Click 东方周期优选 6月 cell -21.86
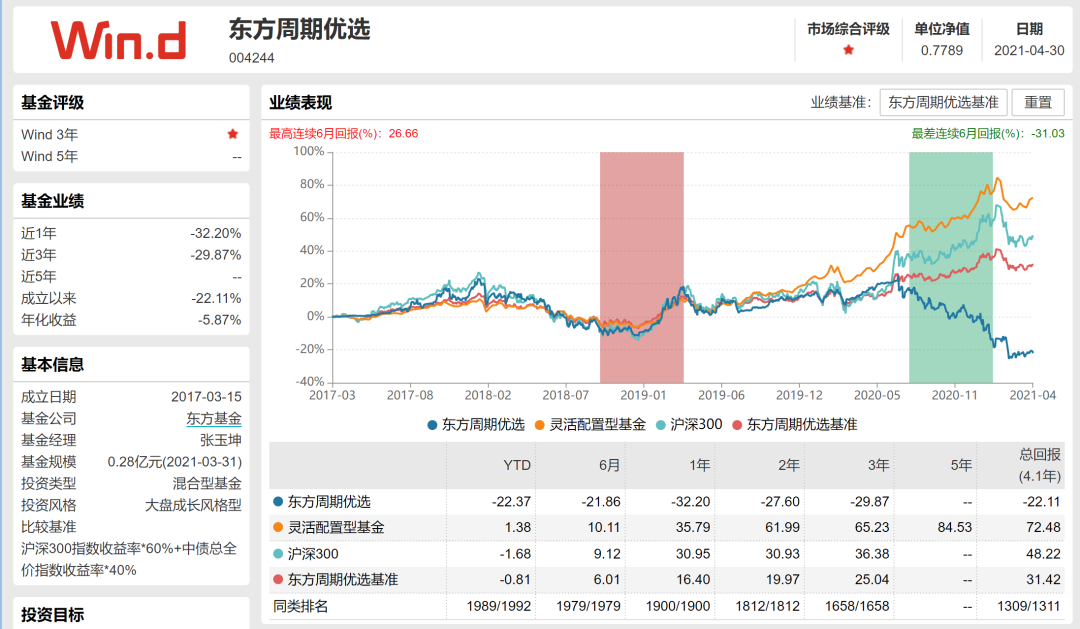 click(601, 502)
